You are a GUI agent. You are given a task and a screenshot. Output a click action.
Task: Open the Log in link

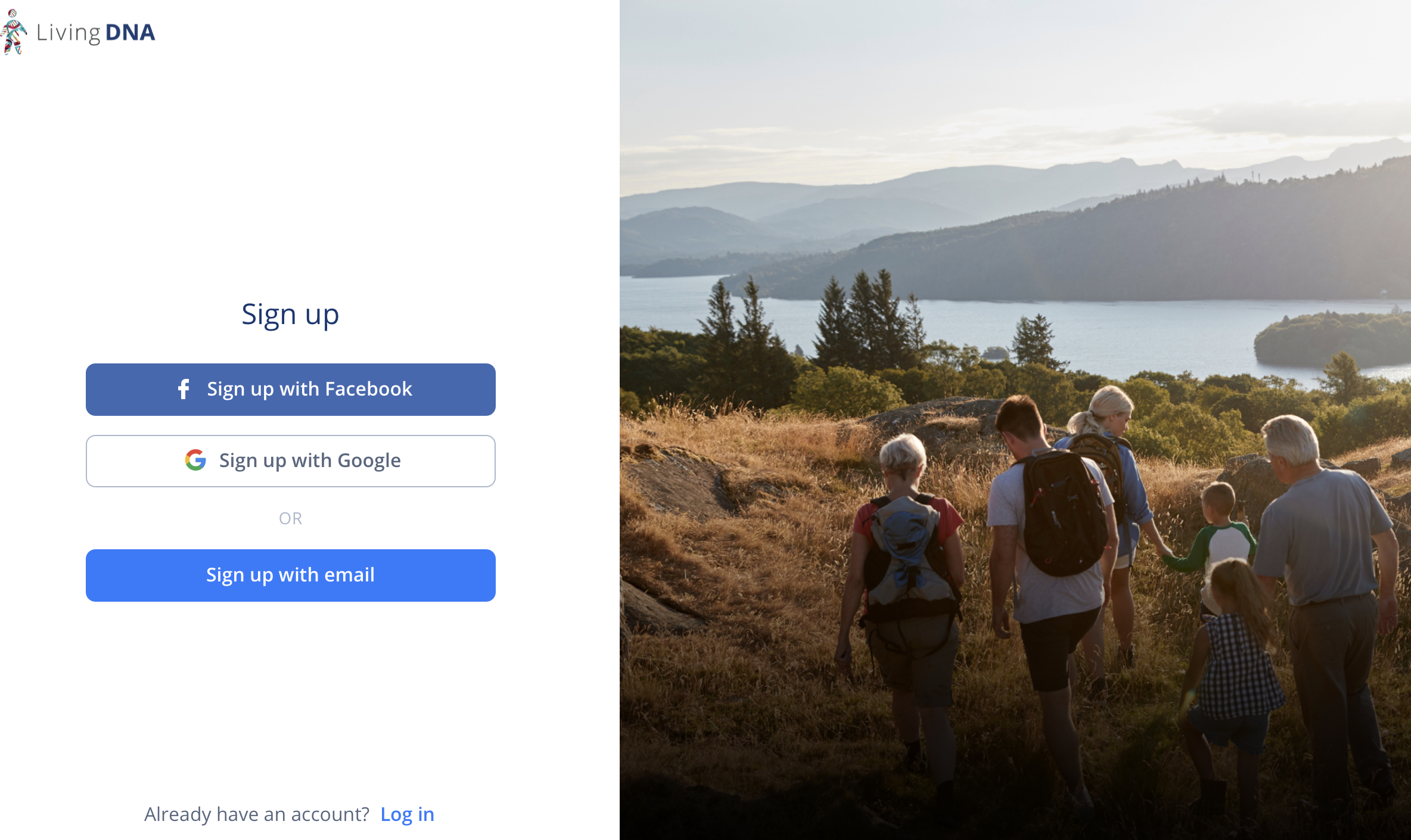[x=408, y=814]
